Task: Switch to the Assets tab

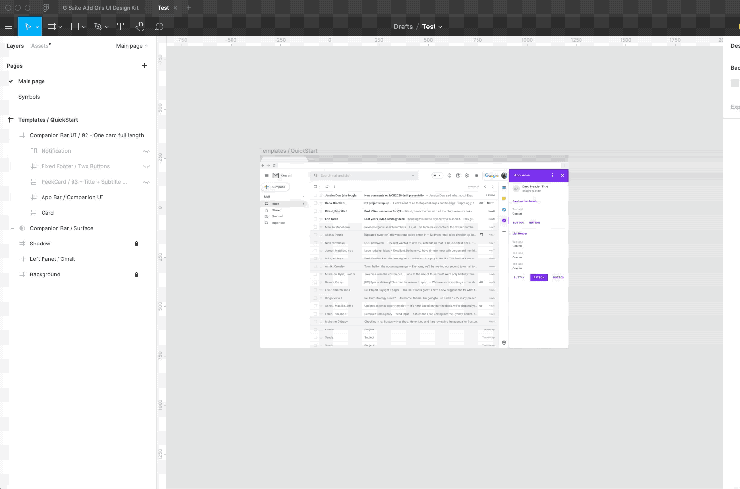Action: coord(40,46)
